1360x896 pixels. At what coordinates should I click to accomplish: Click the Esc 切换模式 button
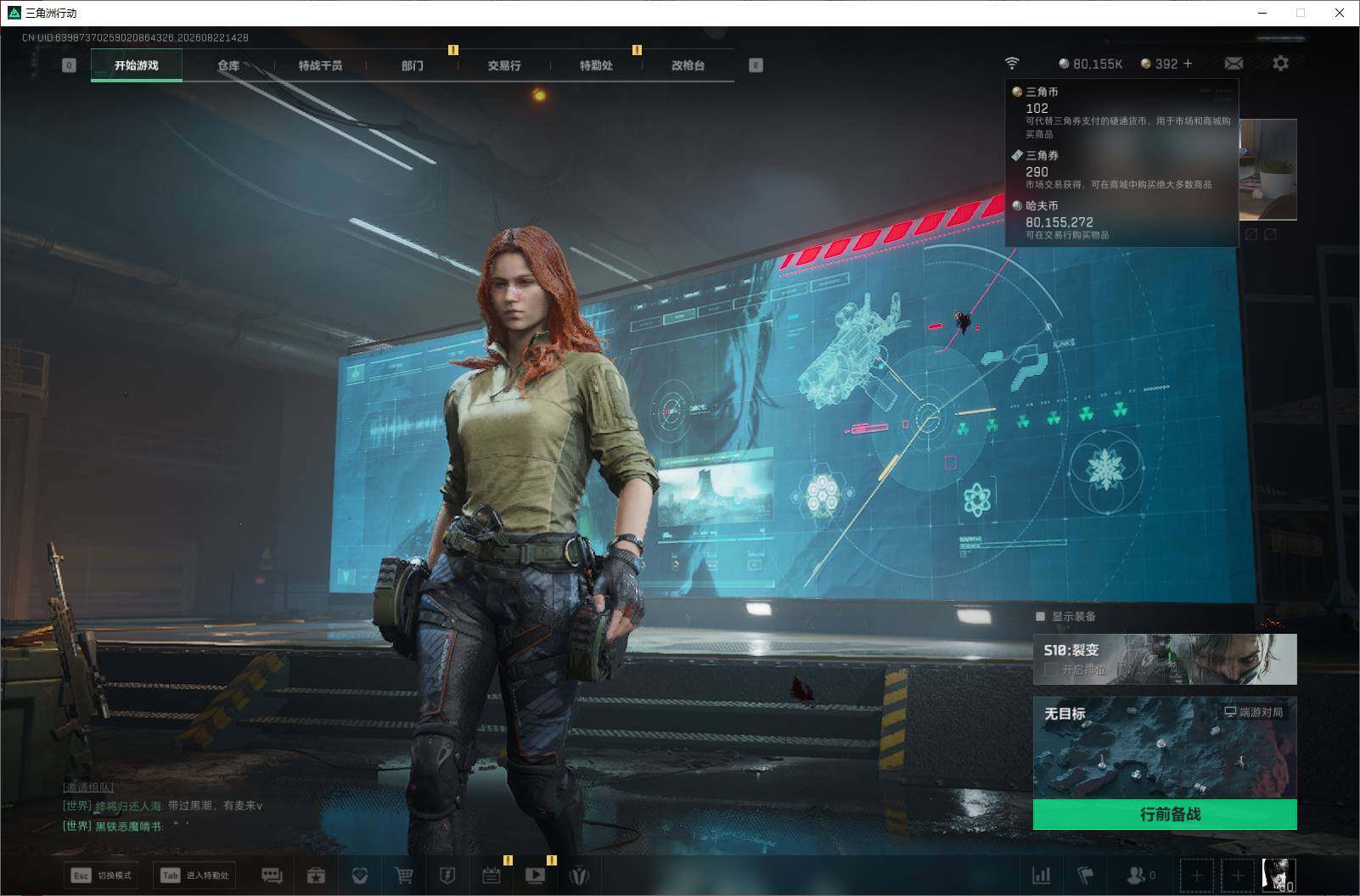[102, 876]
